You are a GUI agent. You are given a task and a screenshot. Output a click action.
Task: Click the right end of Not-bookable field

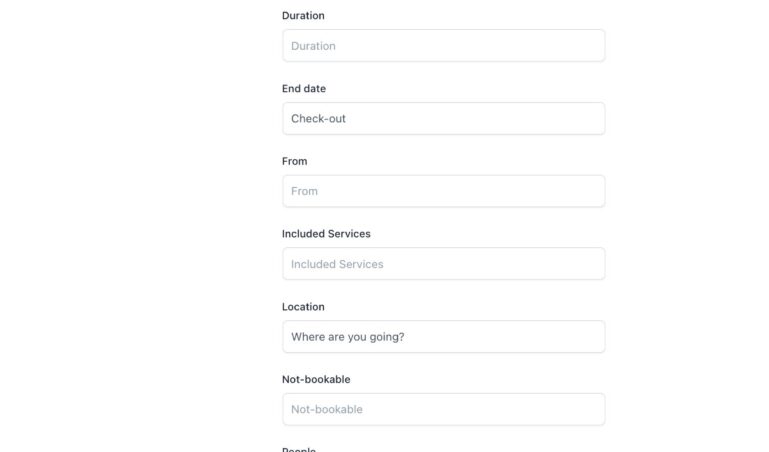(x=590, y=409)
